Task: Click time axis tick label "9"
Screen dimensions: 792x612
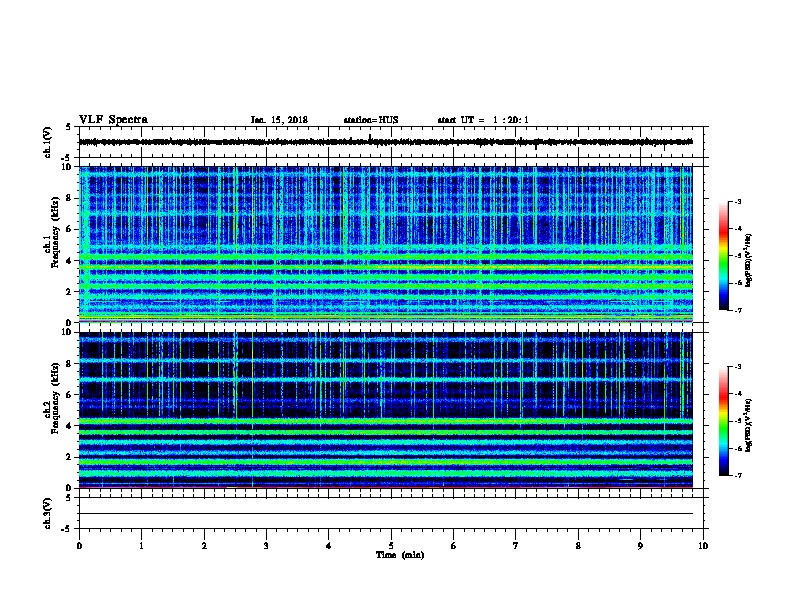Action: (x=640, y=546)
